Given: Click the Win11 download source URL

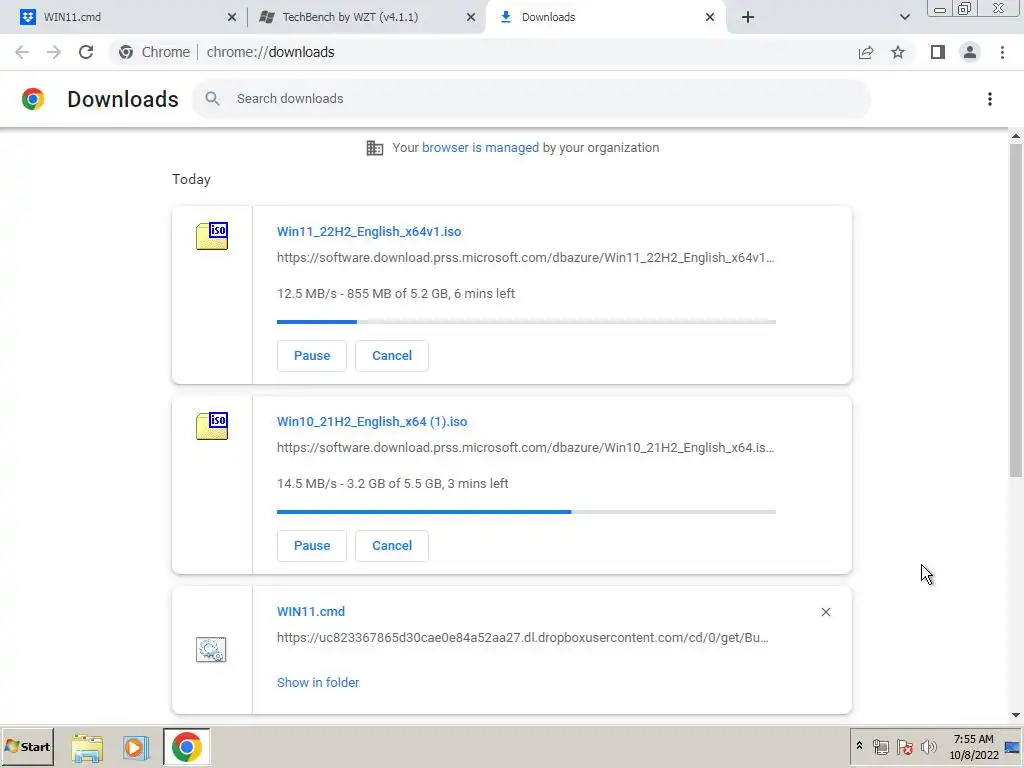Looking at the screenshot, I should click(526, 258).
